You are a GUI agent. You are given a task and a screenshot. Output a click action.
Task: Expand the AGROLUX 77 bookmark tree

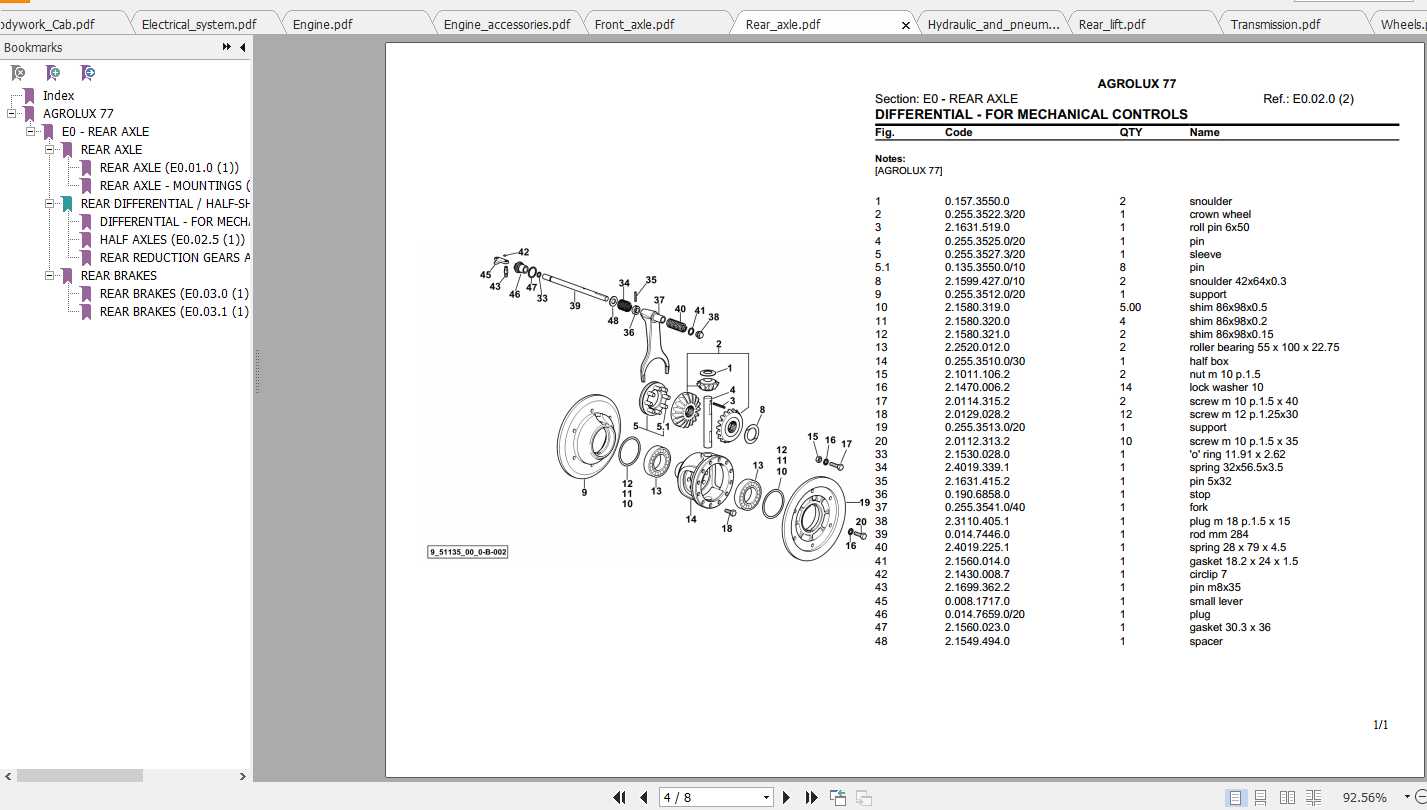coord(10,113)
